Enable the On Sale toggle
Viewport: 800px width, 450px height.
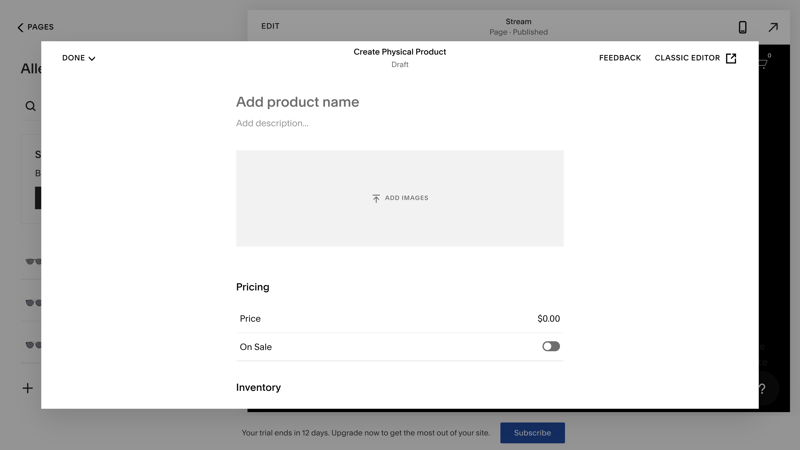click(550, 347)
